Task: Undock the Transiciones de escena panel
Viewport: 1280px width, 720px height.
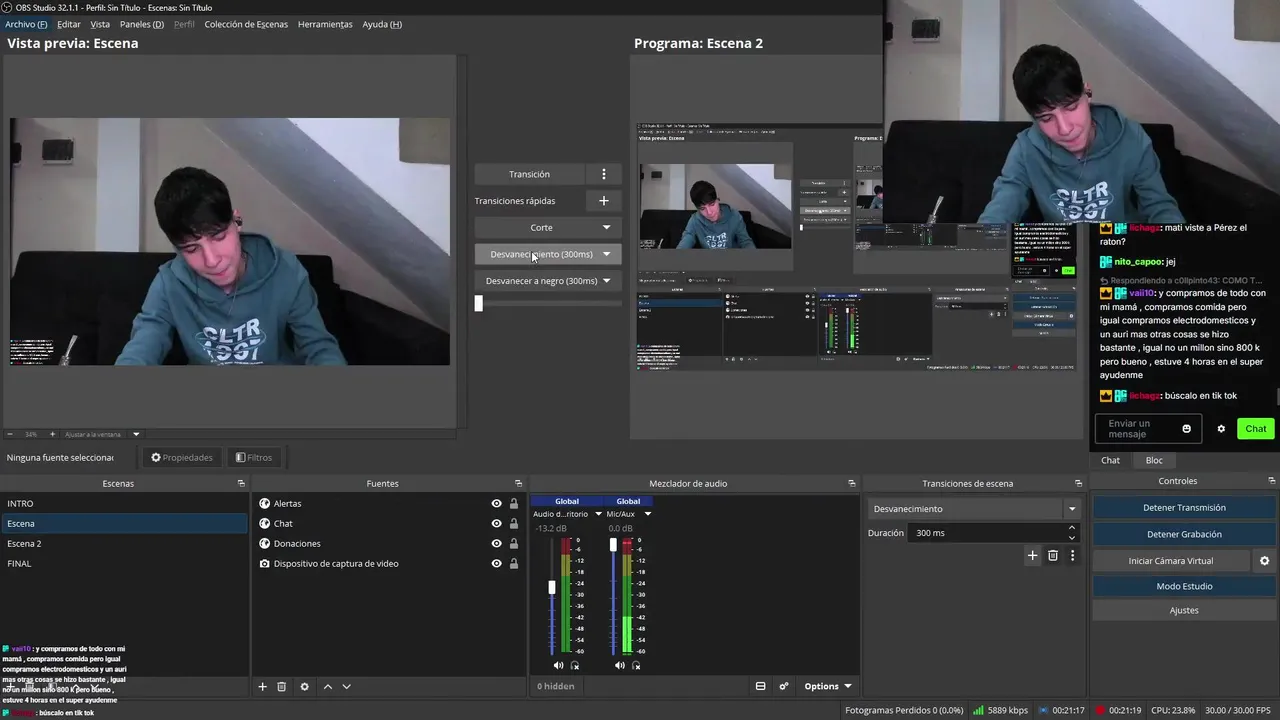Action: click(1079, 484)
